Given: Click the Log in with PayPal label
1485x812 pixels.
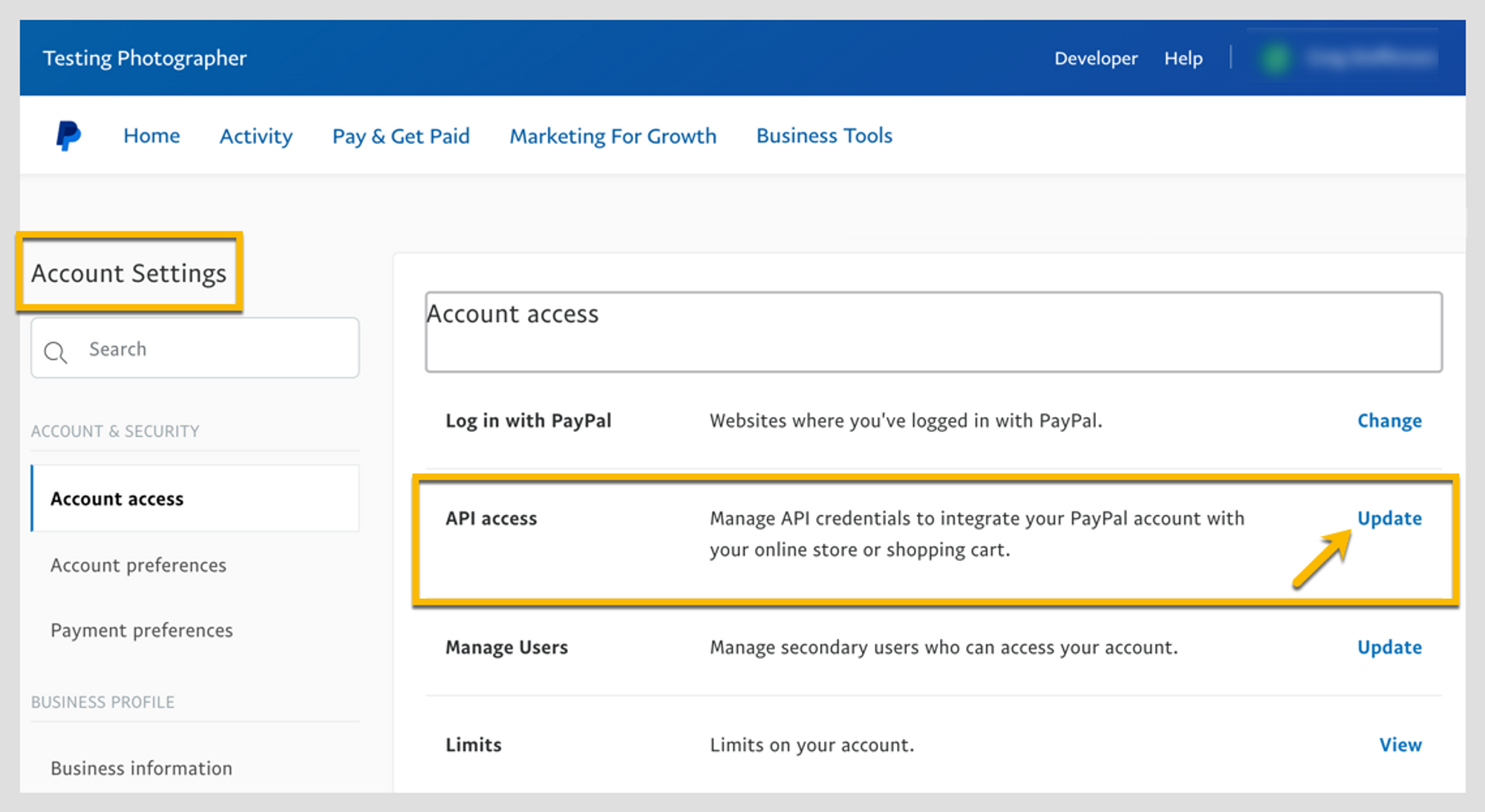Looking at the screenshot, I should coord(529,421).
